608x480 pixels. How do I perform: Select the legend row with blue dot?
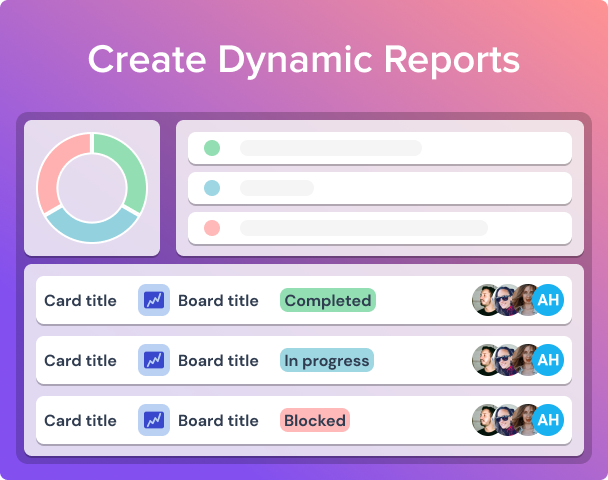click(380, 188)
